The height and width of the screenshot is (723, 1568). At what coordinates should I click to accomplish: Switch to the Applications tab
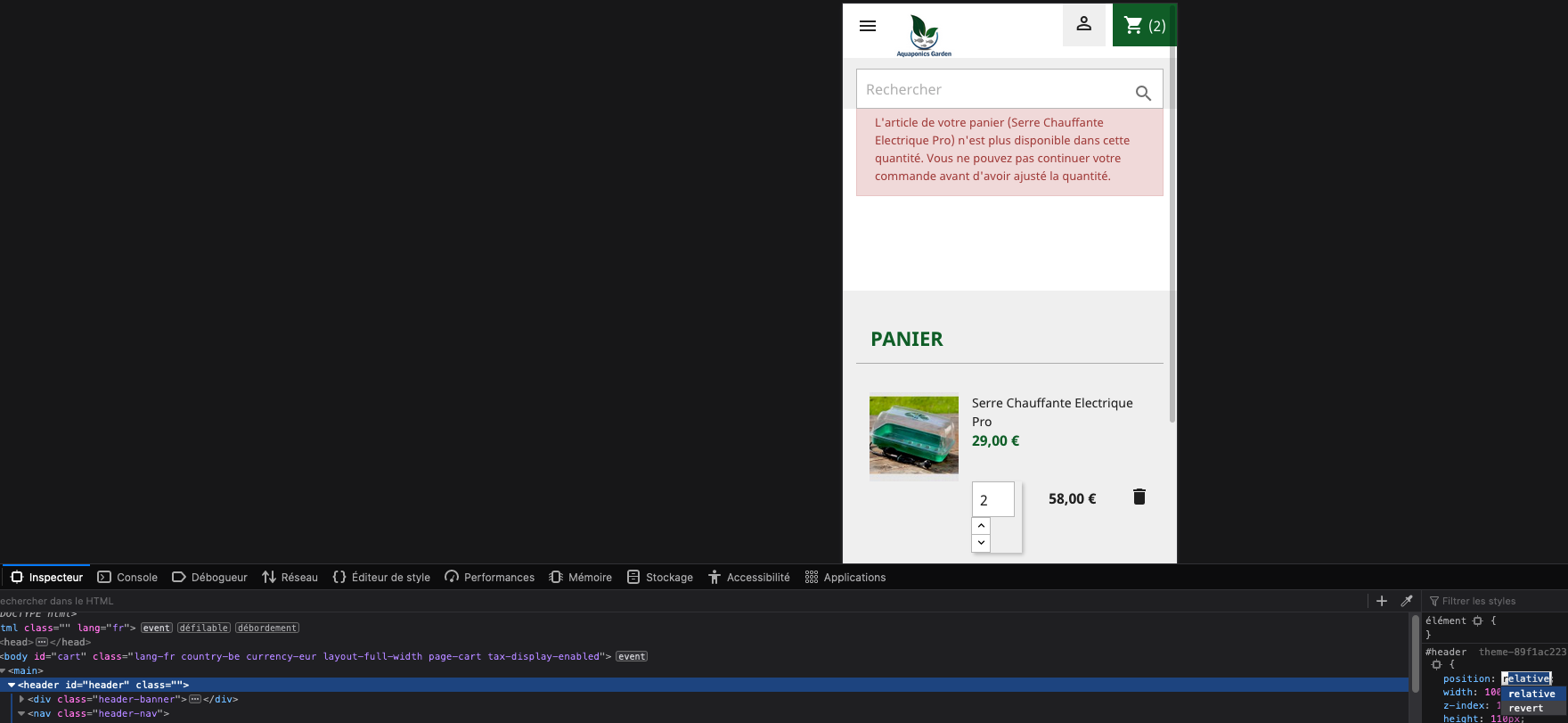[x=845, y=577]
